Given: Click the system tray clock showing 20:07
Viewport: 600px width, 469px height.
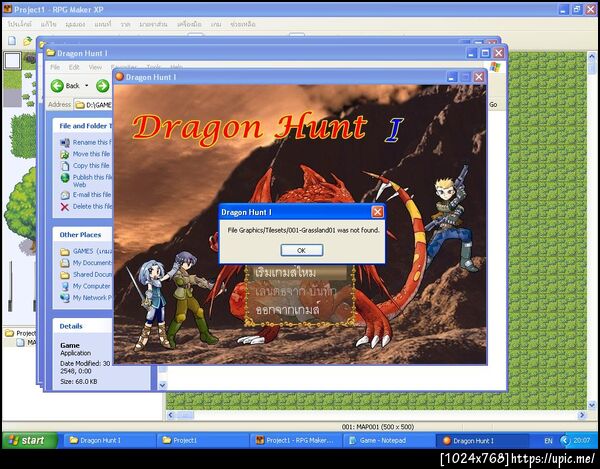Looking at the screenshot, I should (x=582, y=441).
